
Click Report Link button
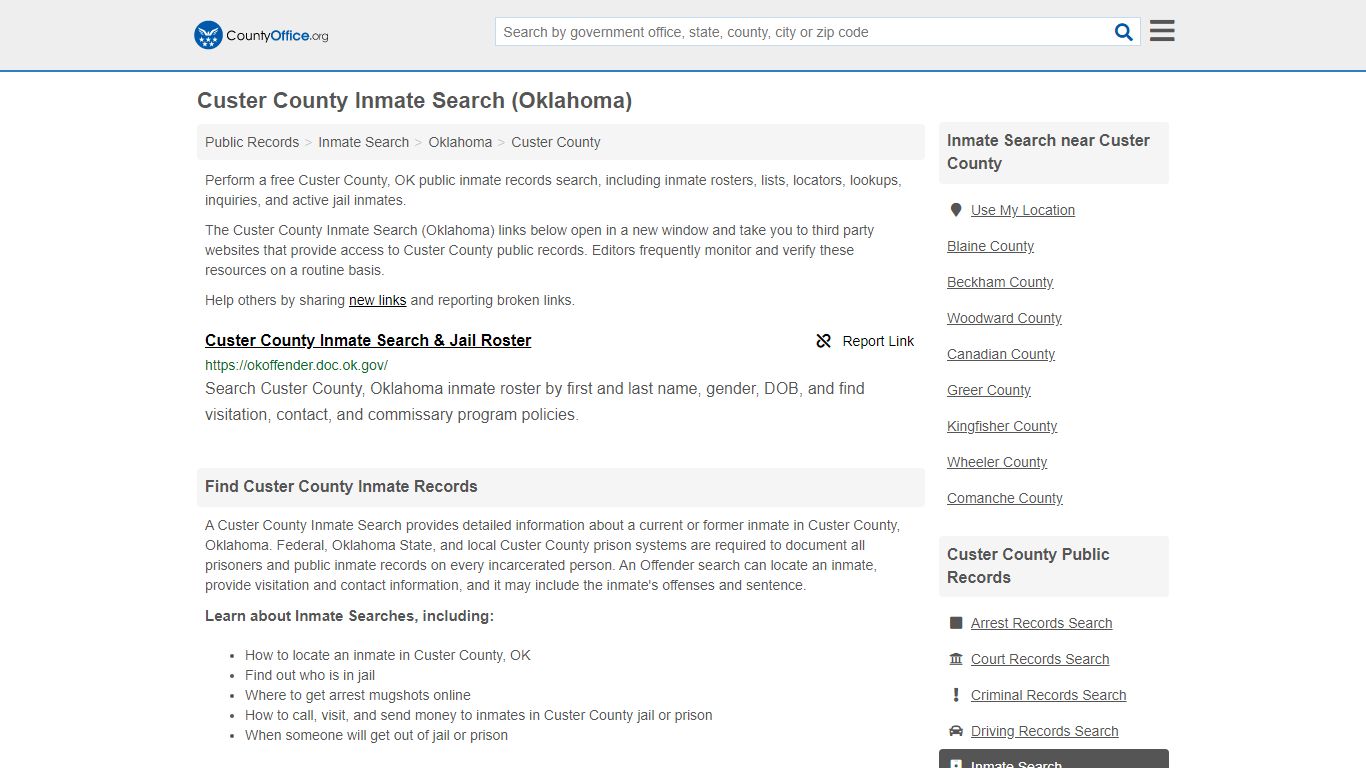click(x=865, y=341)
